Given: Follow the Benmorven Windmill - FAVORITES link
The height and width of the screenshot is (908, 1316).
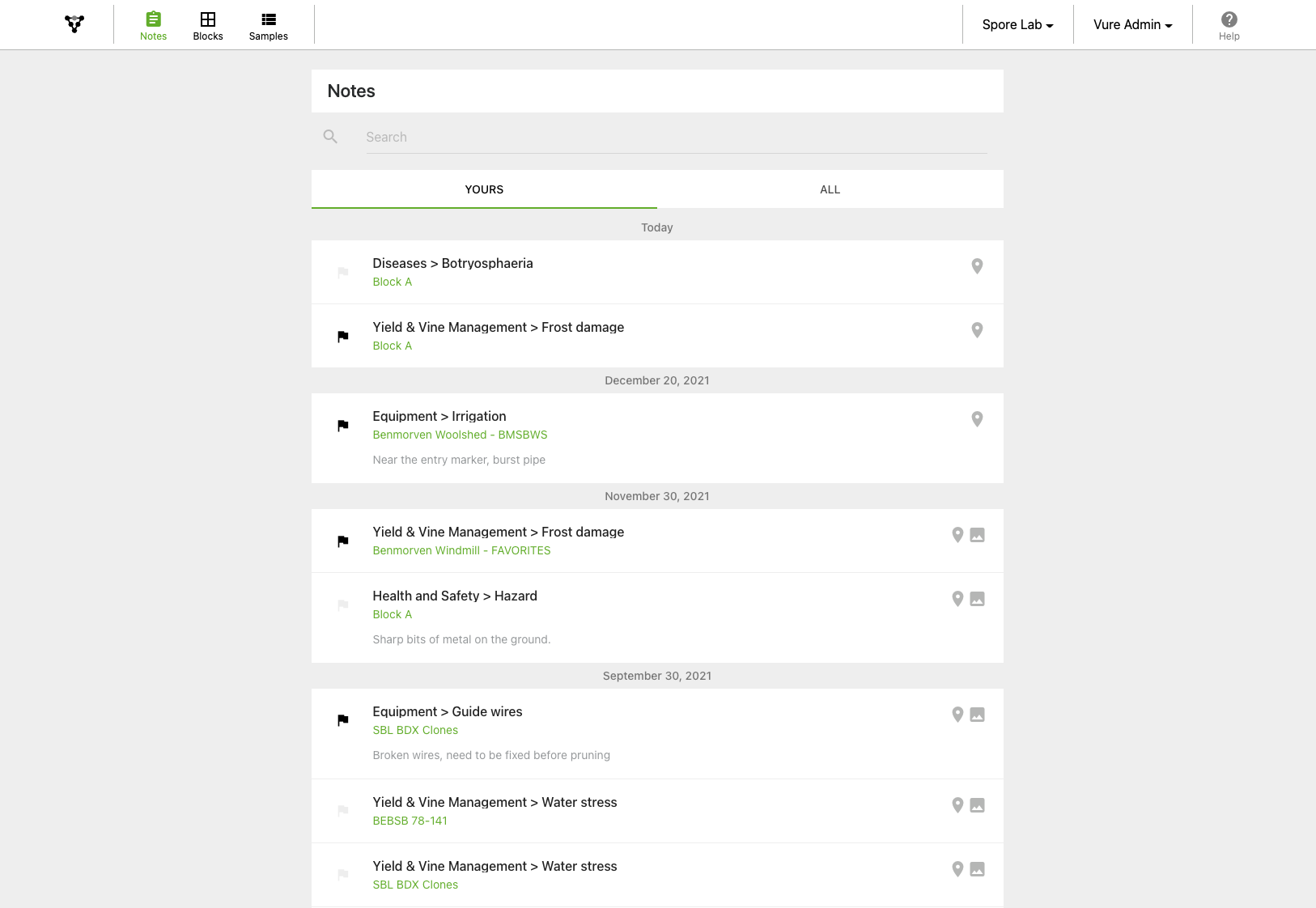Looking at the screenshot, I should coord(461,550).
